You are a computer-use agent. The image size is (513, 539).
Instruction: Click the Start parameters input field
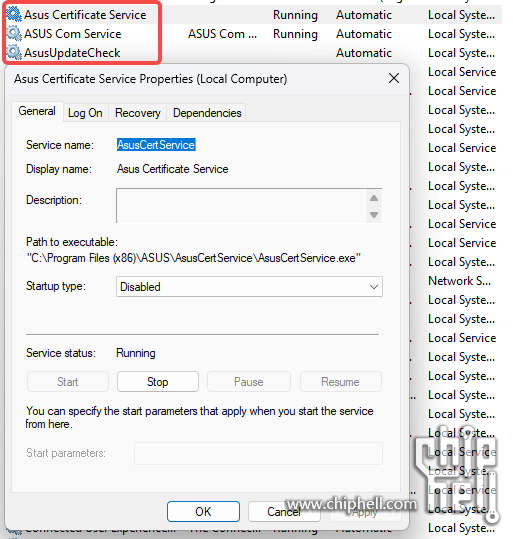(x=258, y=453)
